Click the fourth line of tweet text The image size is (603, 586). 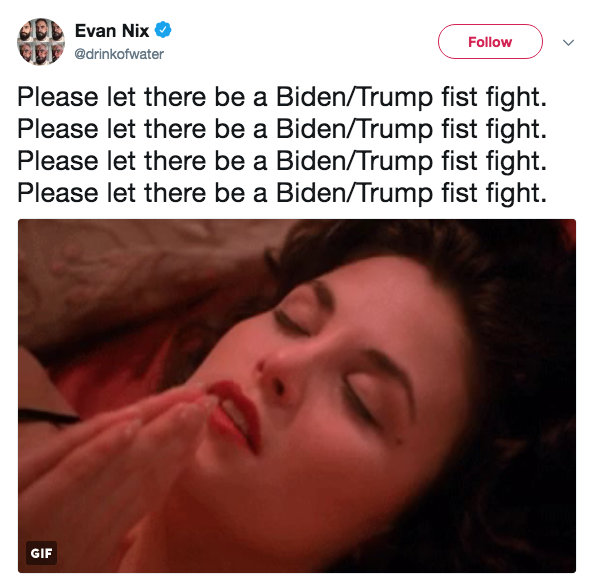(282, 193)
